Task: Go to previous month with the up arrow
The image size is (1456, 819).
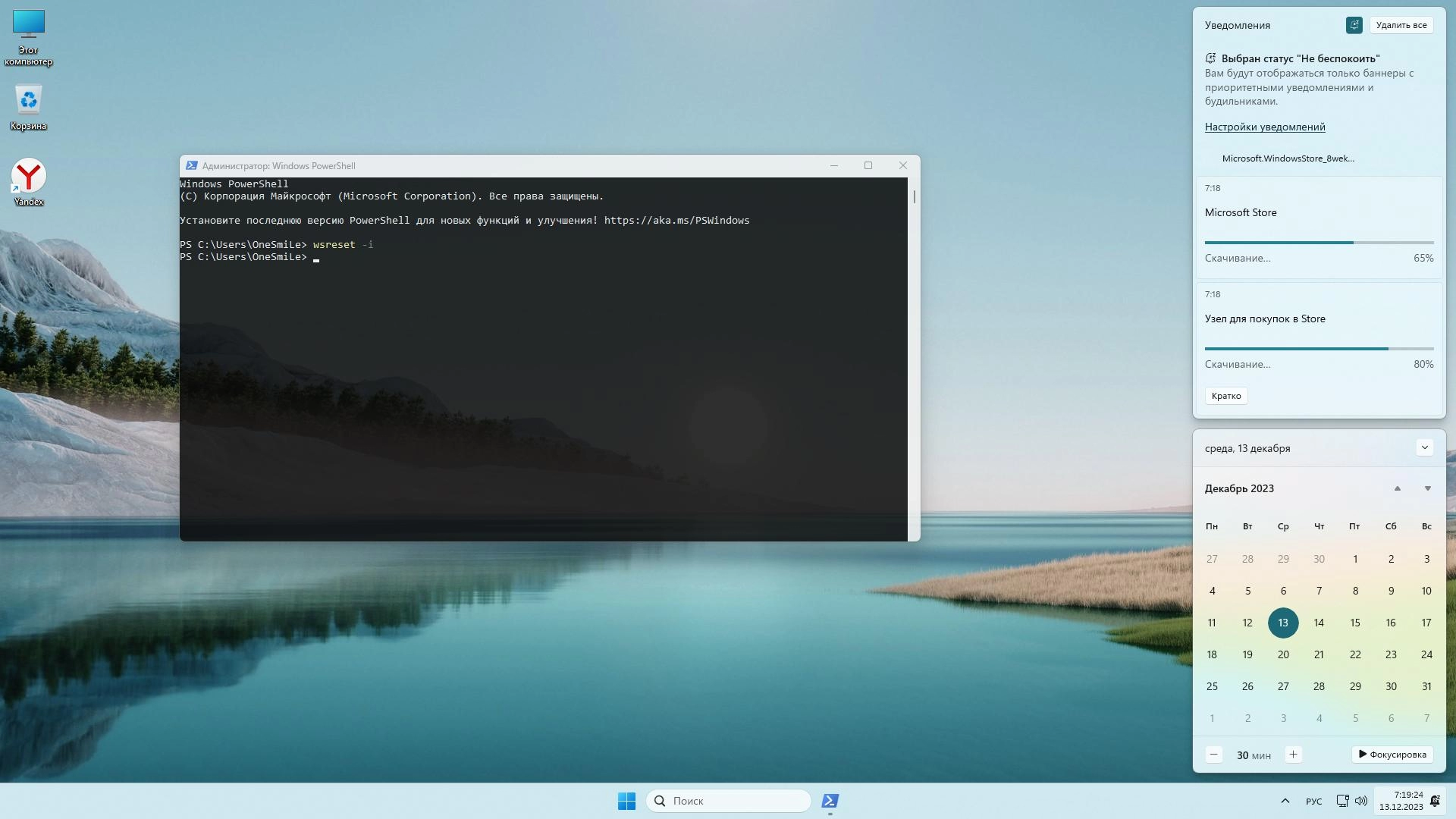Action: (1397, 488)
